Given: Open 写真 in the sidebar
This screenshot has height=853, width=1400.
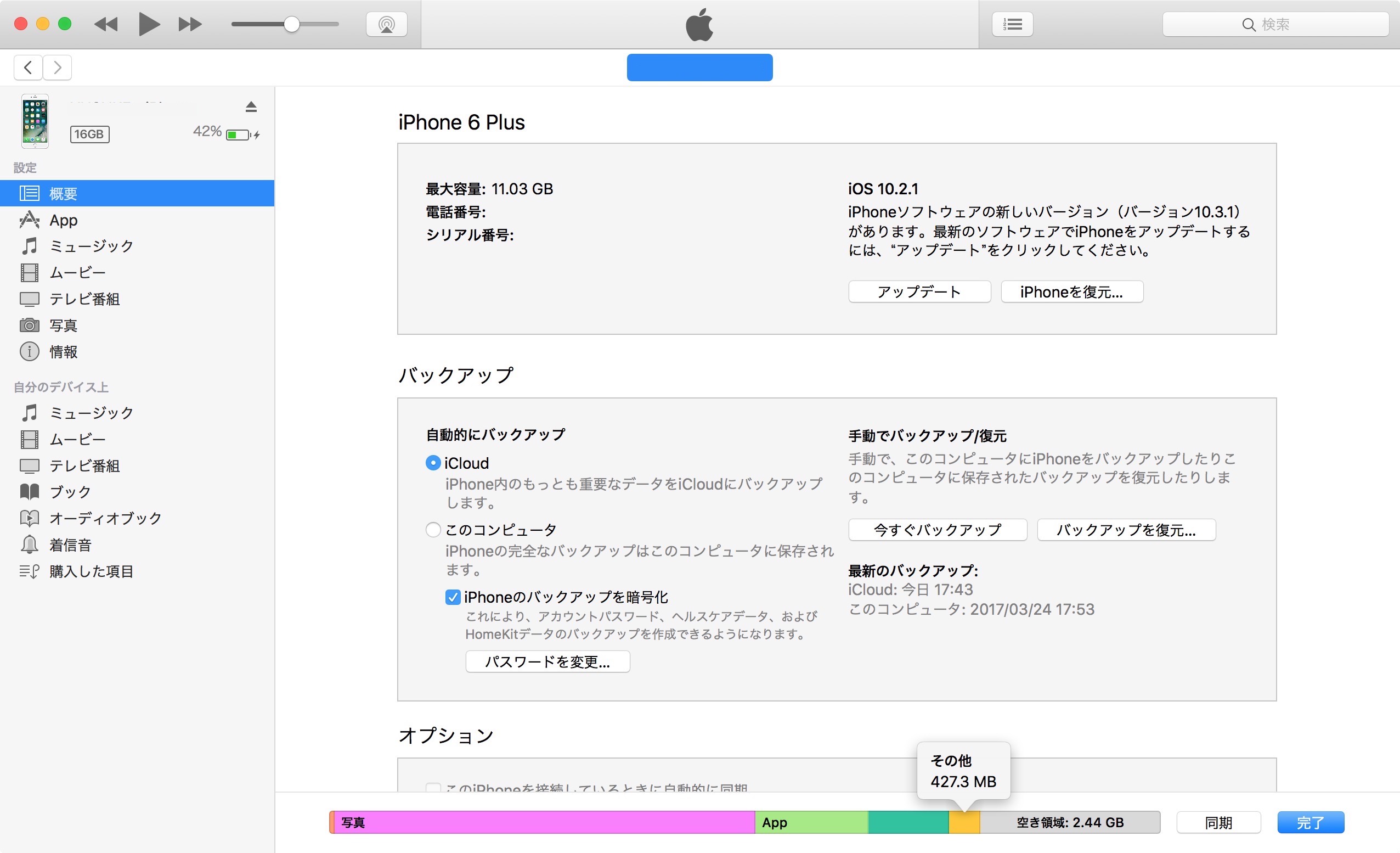Looking at the screenshot, I should 137,326.
